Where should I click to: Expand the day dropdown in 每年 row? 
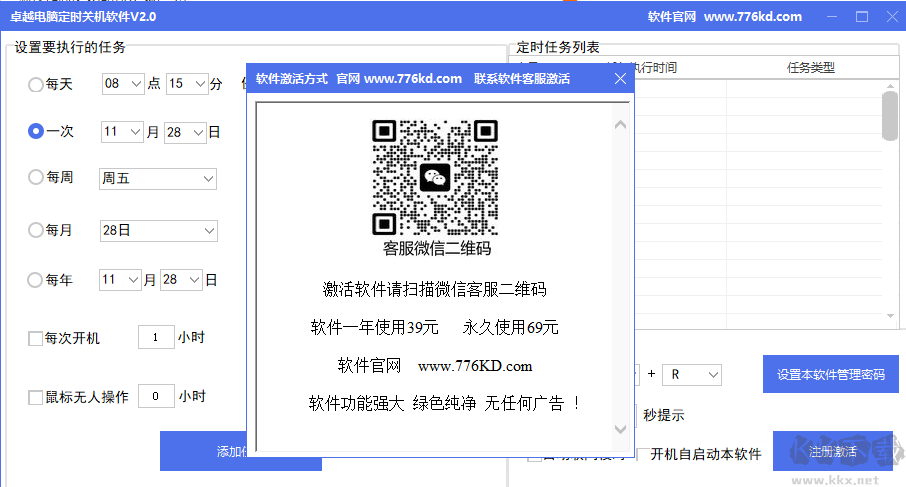tap(181, 280)
